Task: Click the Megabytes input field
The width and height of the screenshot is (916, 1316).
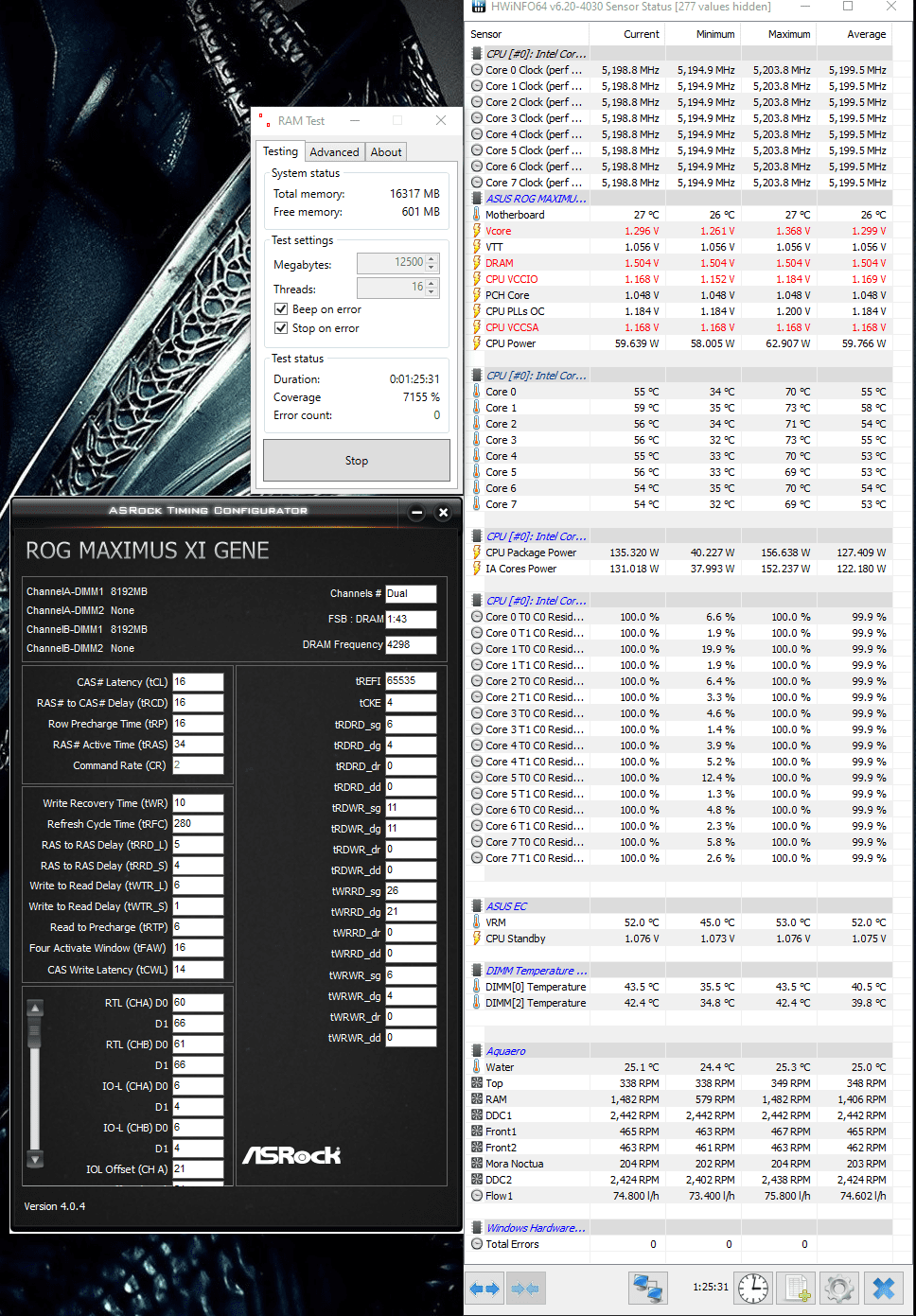Action: [x=392, y=263]
